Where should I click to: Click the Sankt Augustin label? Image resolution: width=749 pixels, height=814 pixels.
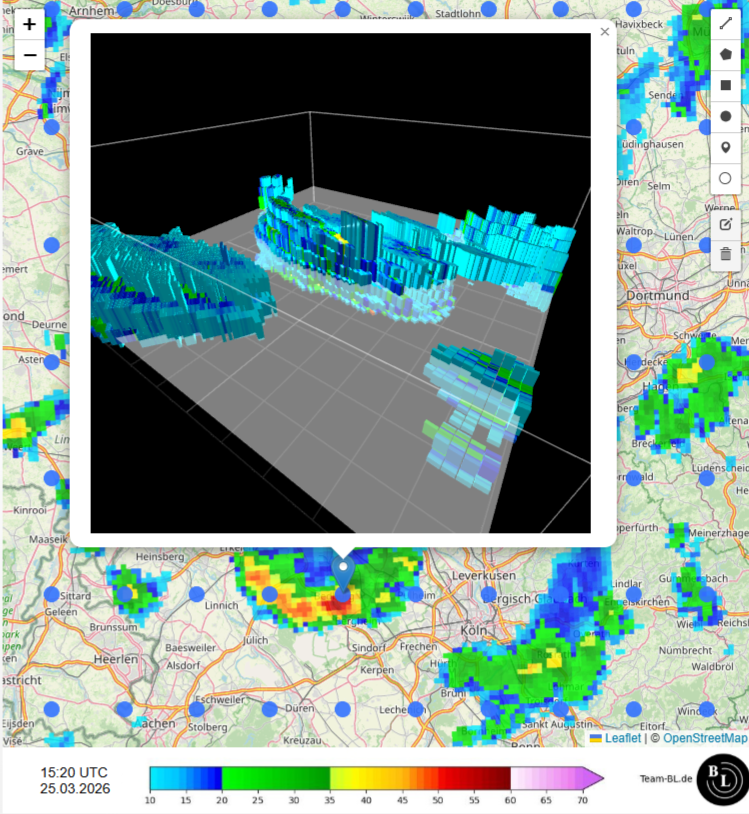click(557, 724)
